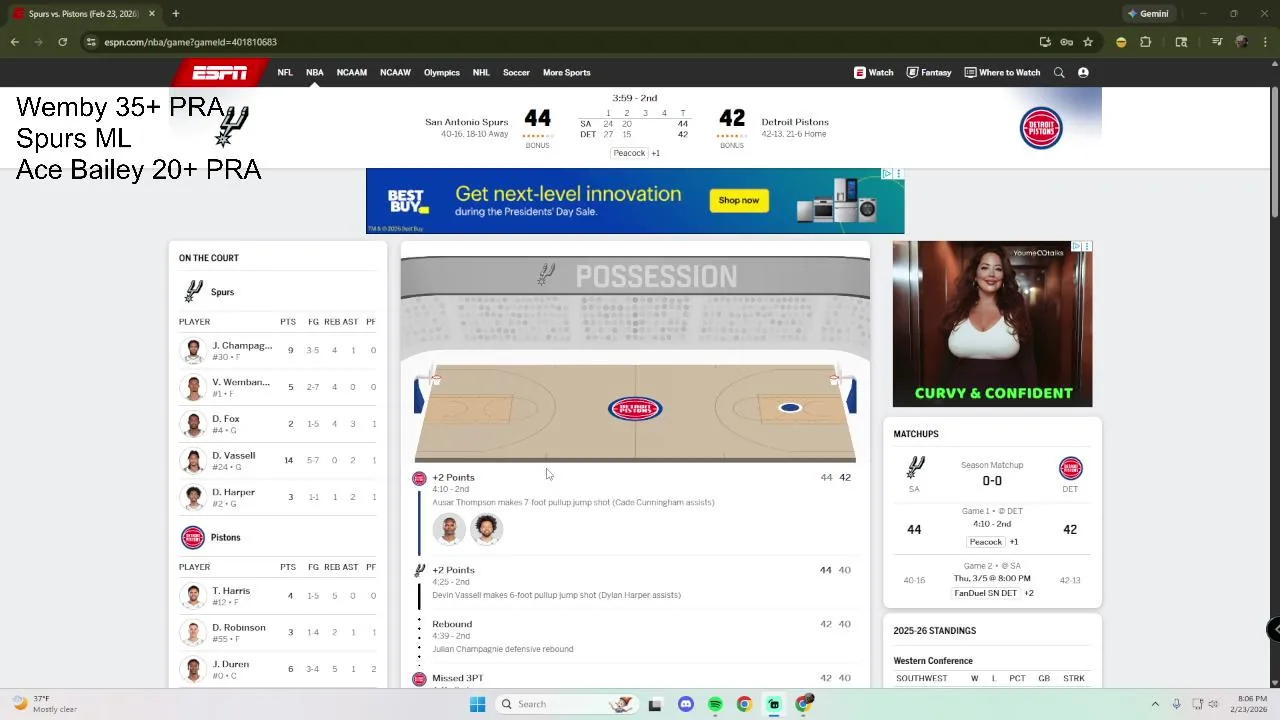Select Western Conference standings heading

[x=933, y=661]
